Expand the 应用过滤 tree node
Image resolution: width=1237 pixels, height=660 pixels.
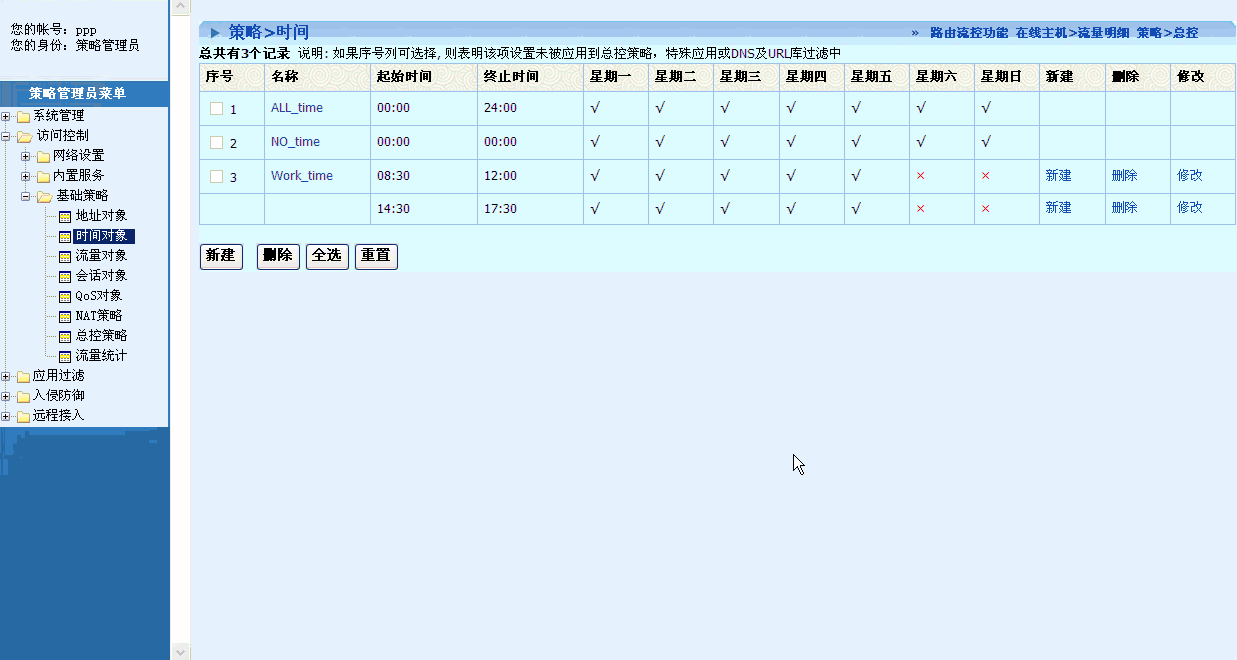coord(7,376)
